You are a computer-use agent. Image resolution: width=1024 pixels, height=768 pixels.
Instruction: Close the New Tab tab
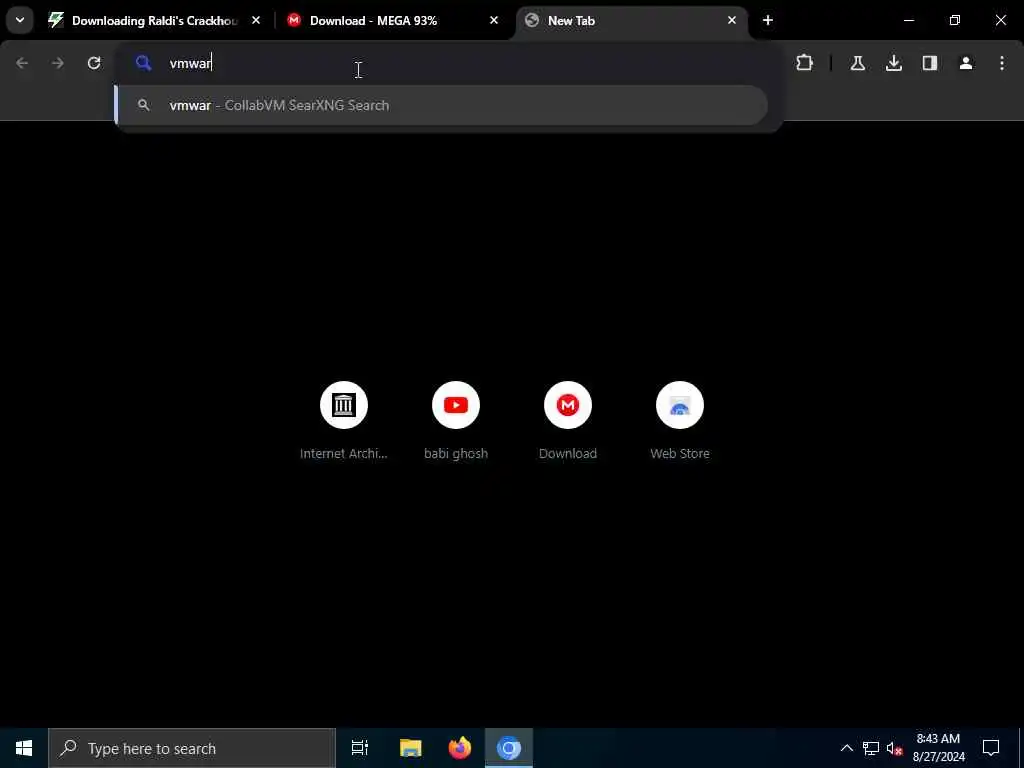(x=731, y=21)
